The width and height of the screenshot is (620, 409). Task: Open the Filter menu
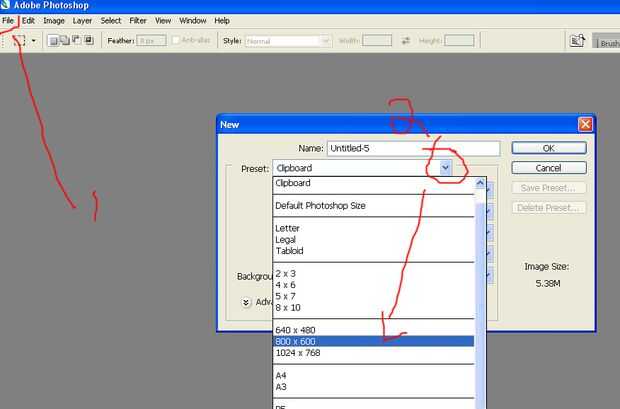138,21
